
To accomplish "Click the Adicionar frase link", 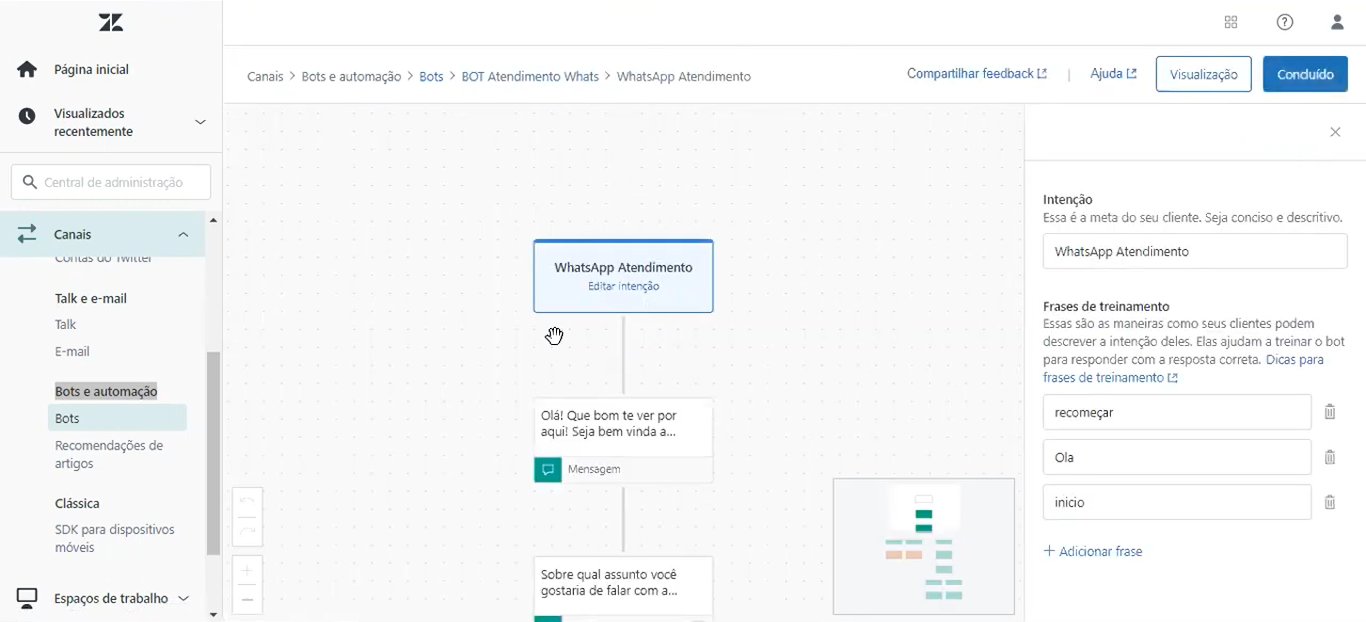I will 1093,551.
